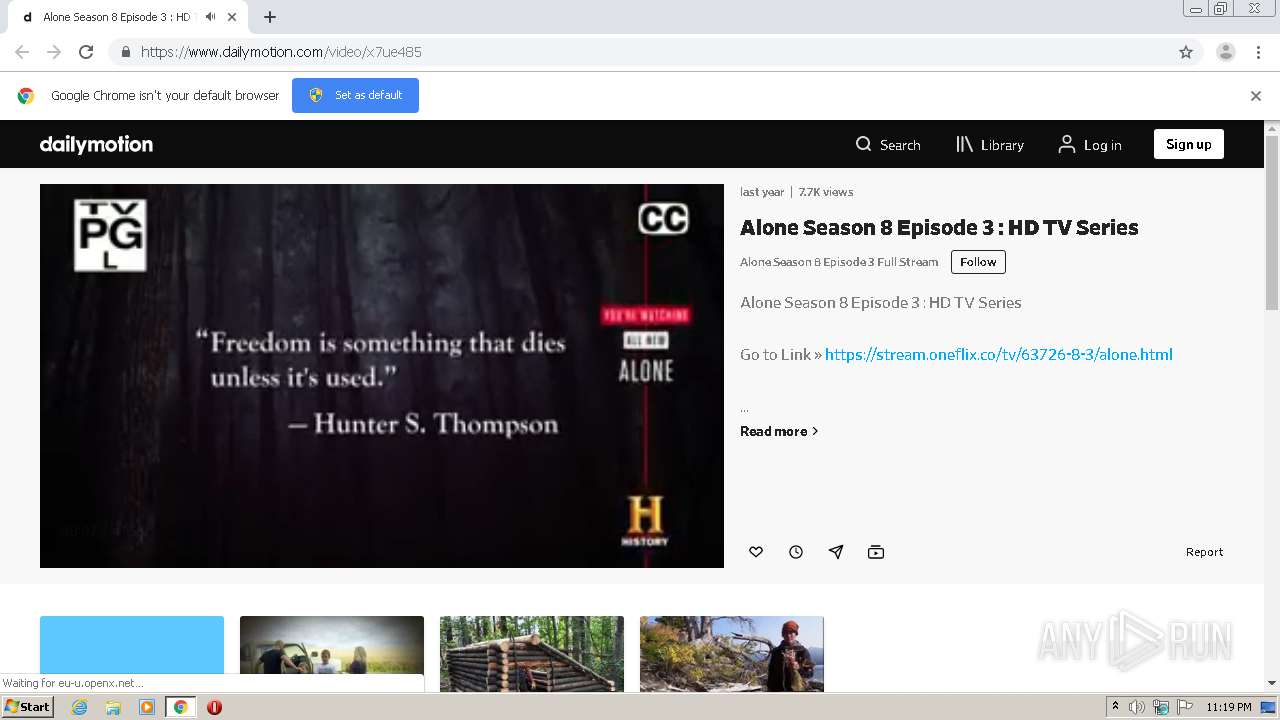Open system volume tray icon

click(x=1137, y=707)
